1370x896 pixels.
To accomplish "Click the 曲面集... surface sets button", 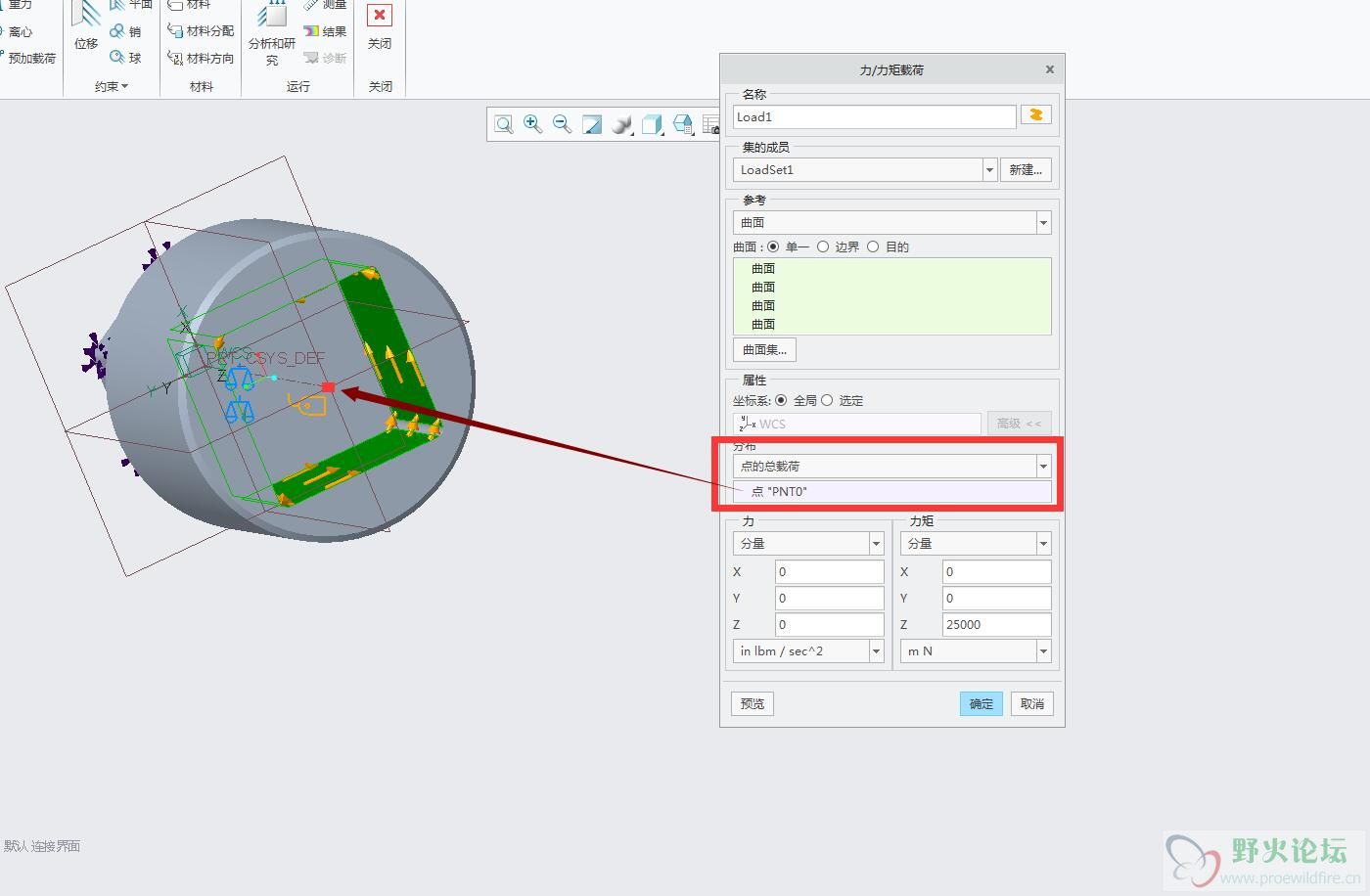I will coord(764,349).
